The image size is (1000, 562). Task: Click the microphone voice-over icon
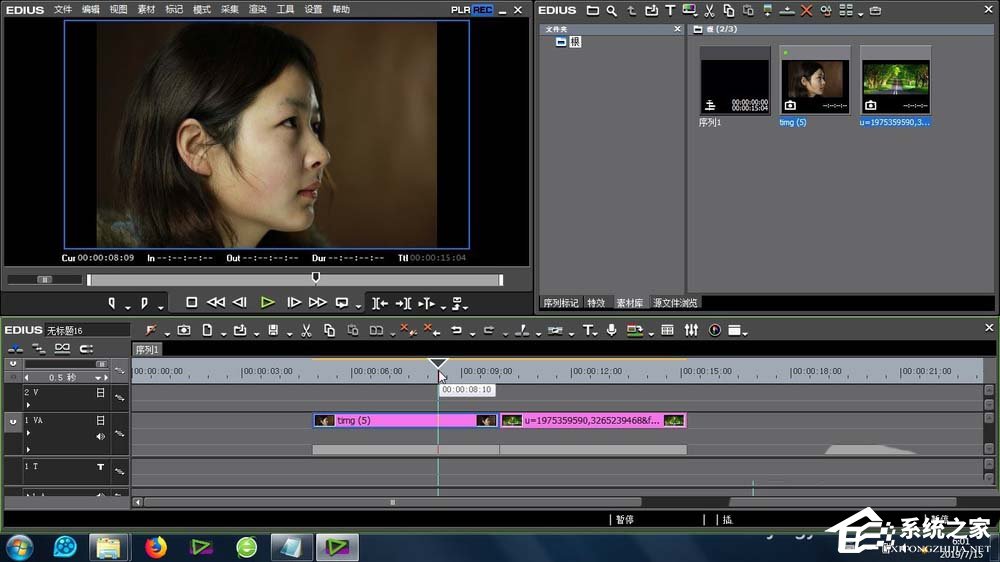(612, 330)
